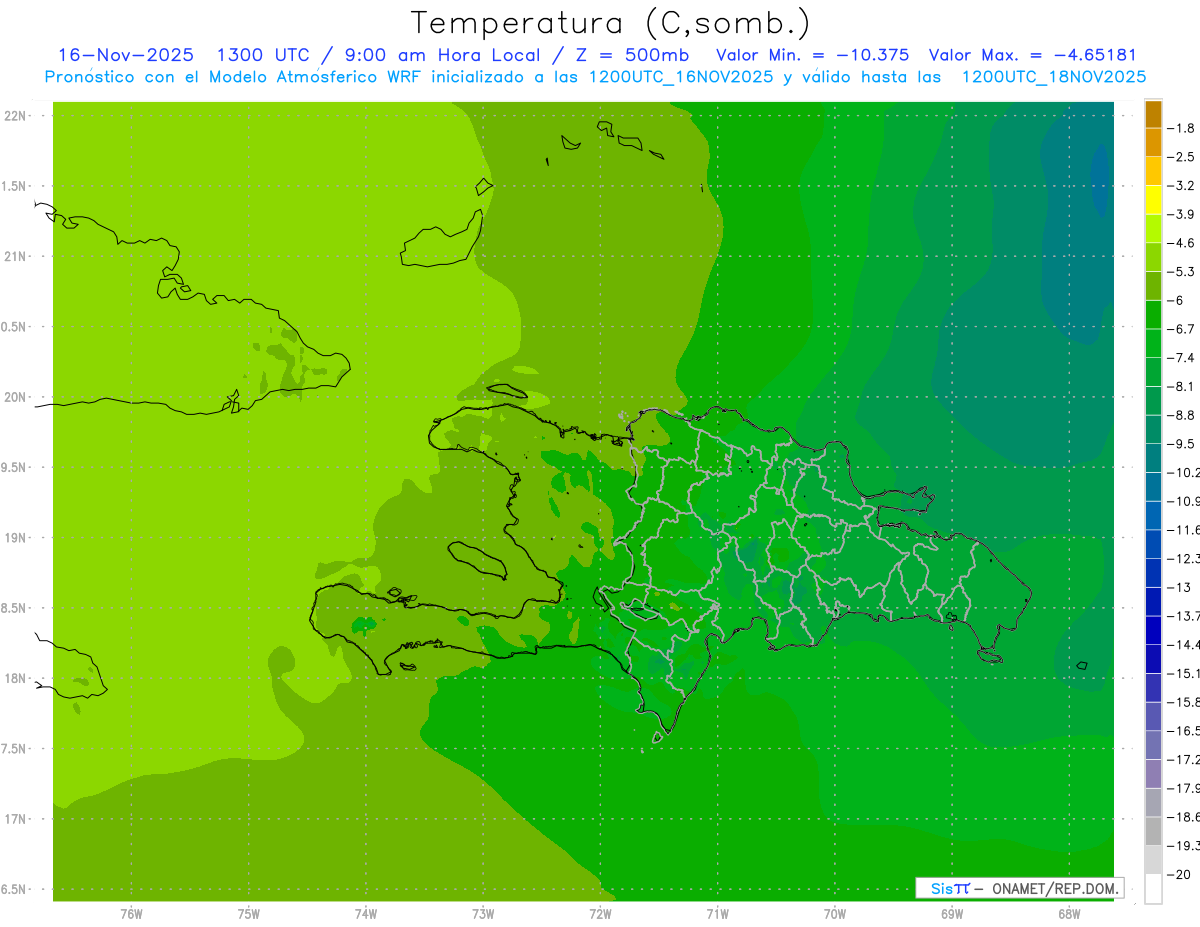1200x927 pixels.
Task: Click the "-8.1" legend value
Action: point(1183,386)
